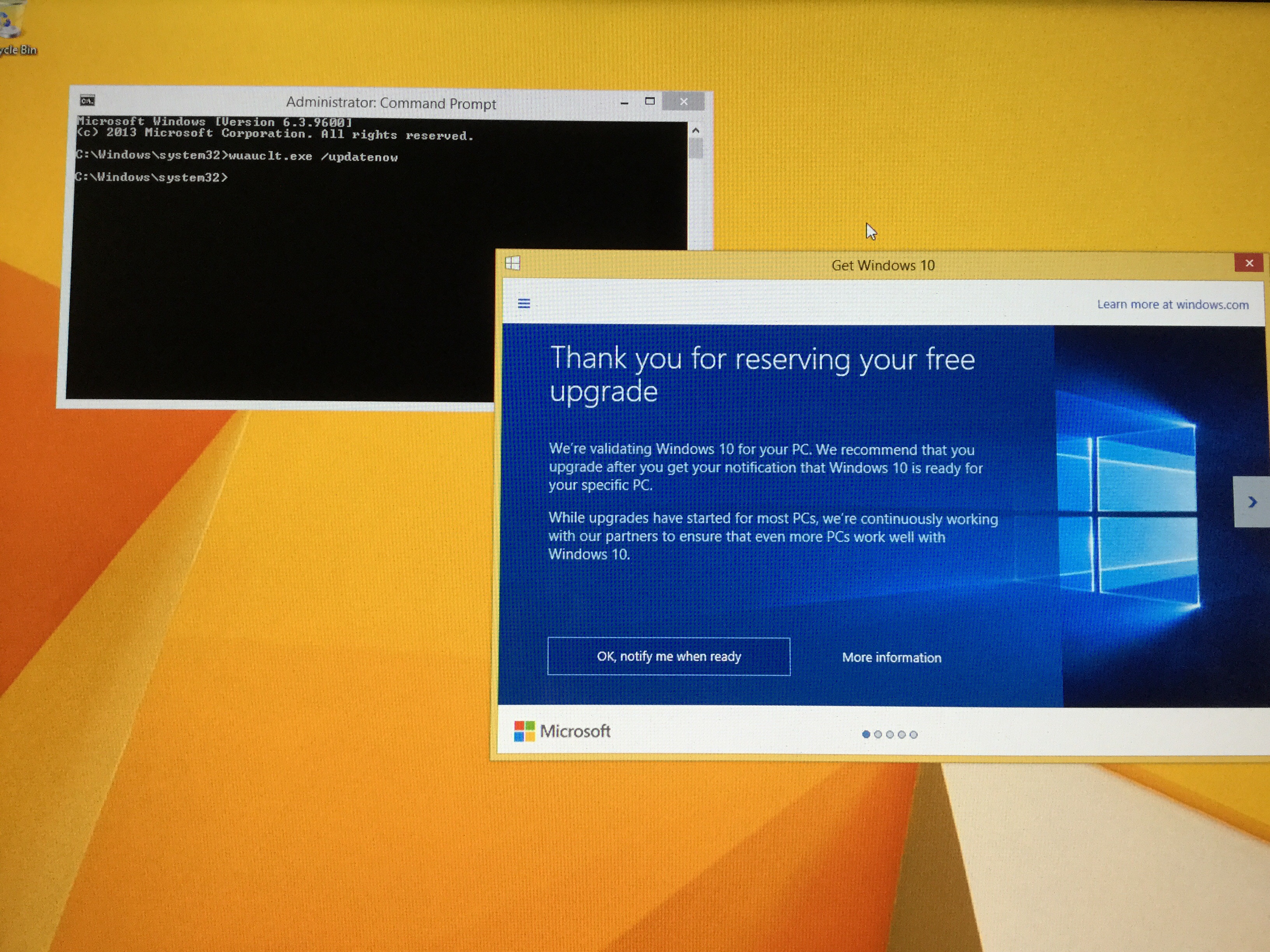1270x952 pixels.
Task: Click the Command Prompt icon in its title bar
Action: pyautogui.click(x=87, y=101)
